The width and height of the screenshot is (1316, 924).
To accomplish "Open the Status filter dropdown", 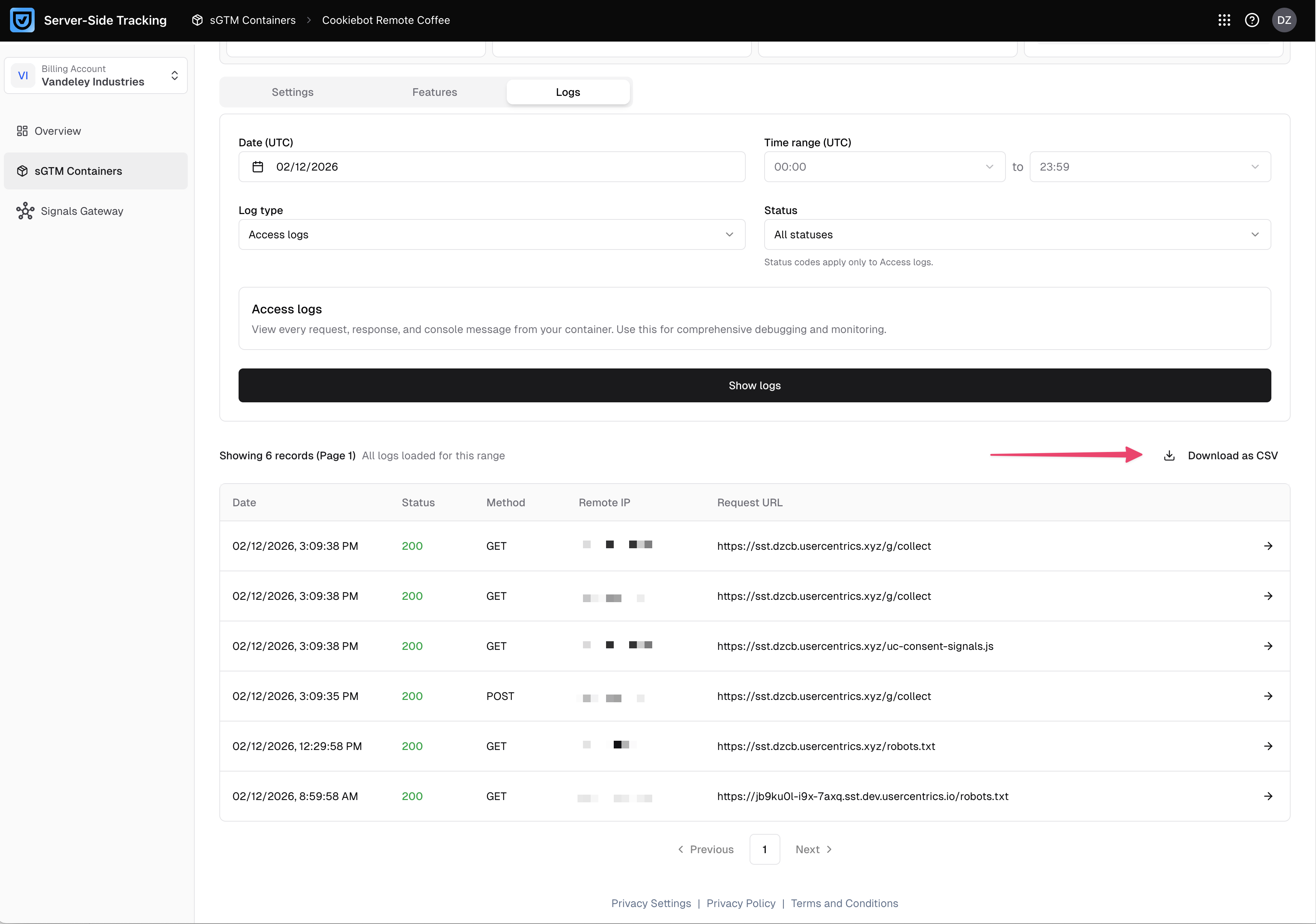I will tap(1017, 234).
